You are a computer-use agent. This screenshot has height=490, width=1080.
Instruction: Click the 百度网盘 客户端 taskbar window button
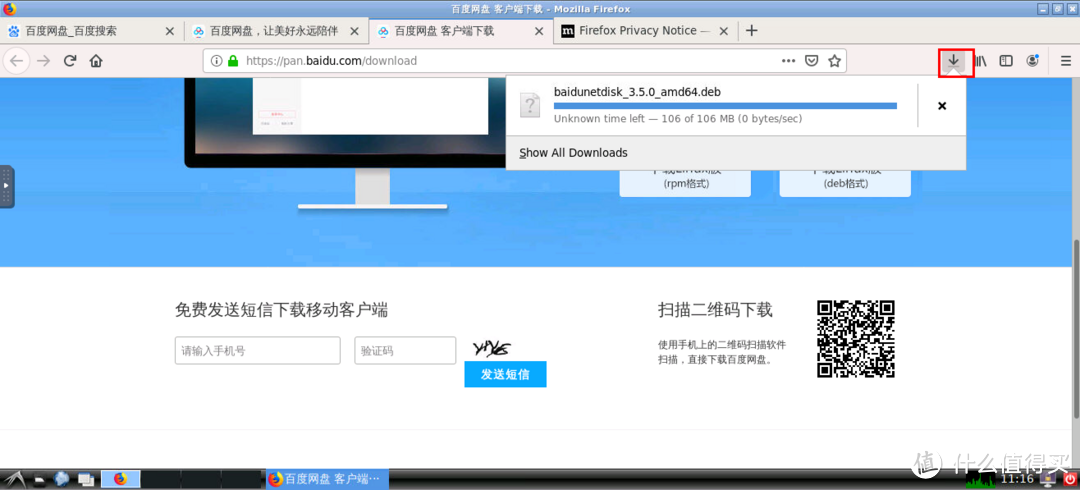327,479
